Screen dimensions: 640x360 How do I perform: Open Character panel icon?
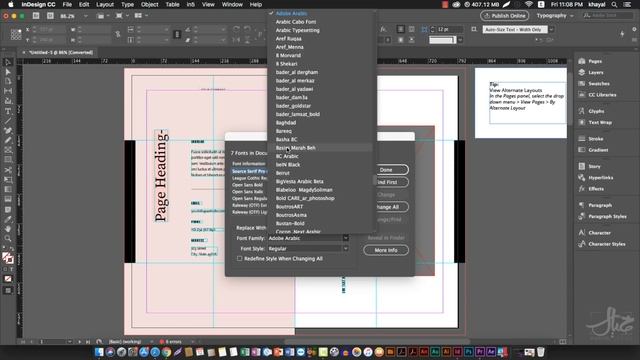[x=582, y=233]
